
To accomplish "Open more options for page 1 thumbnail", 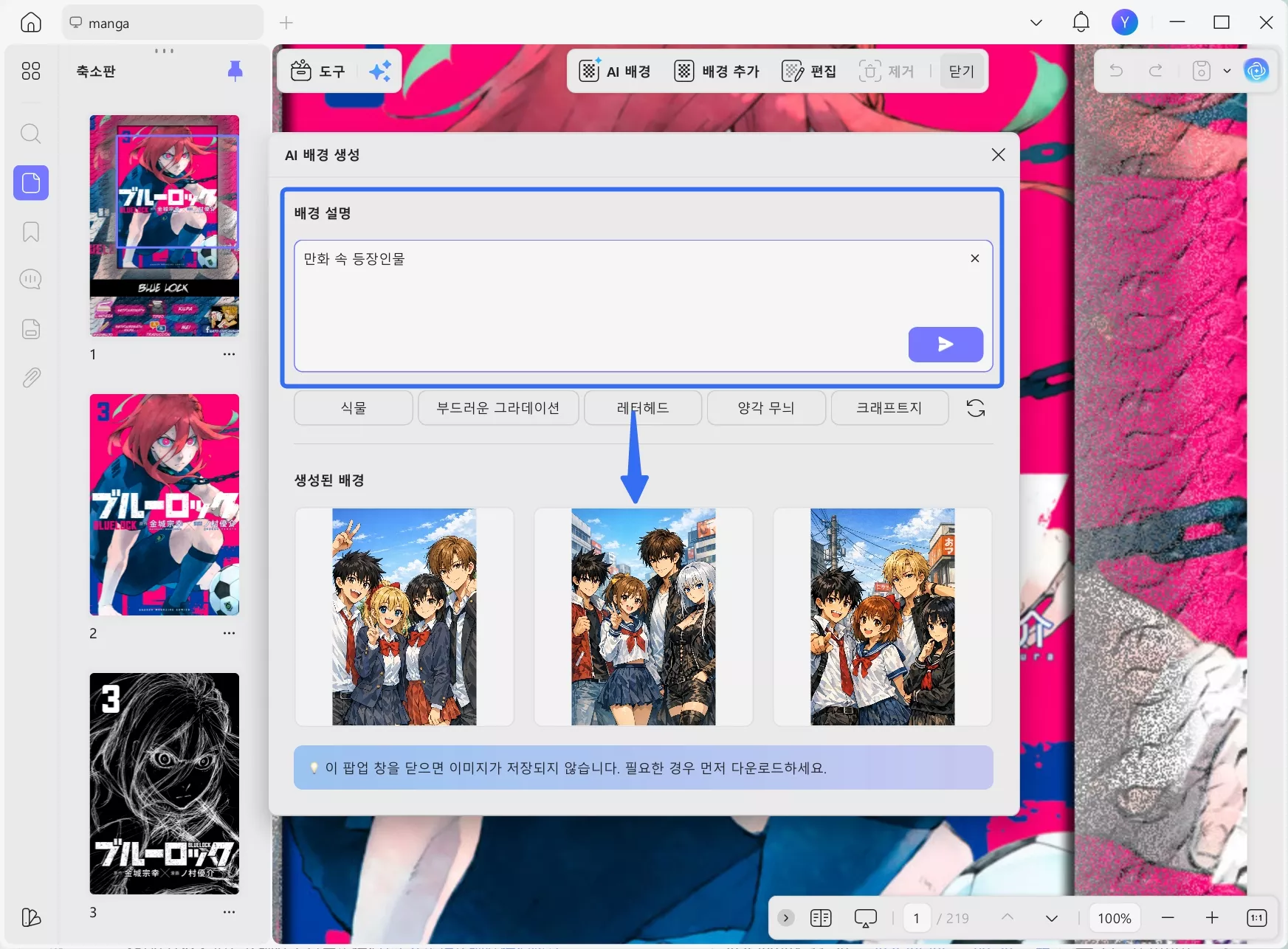I will 229,354.
